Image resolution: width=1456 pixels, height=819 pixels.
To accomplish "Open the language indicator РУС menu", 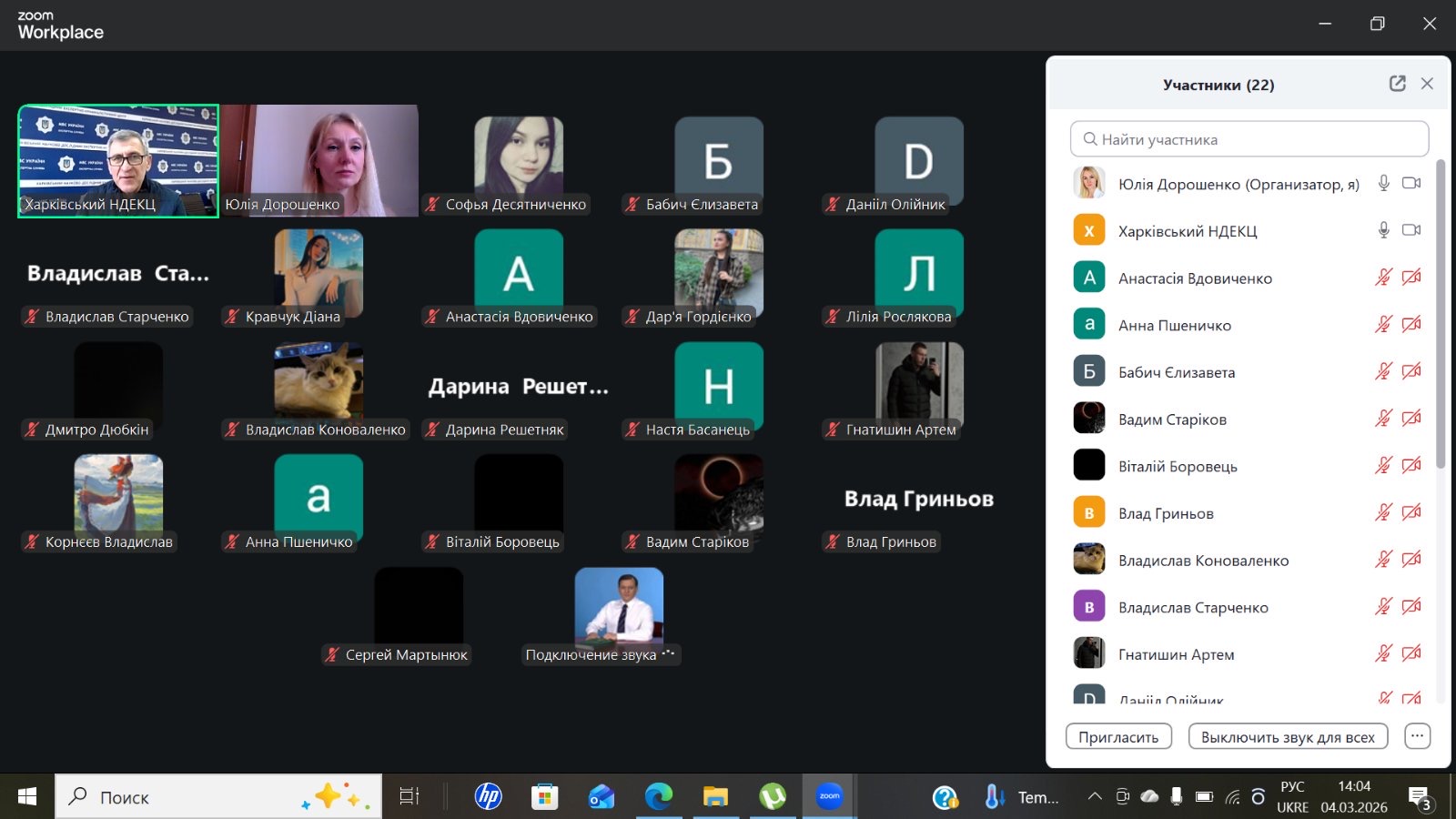I will point(1292,787).
